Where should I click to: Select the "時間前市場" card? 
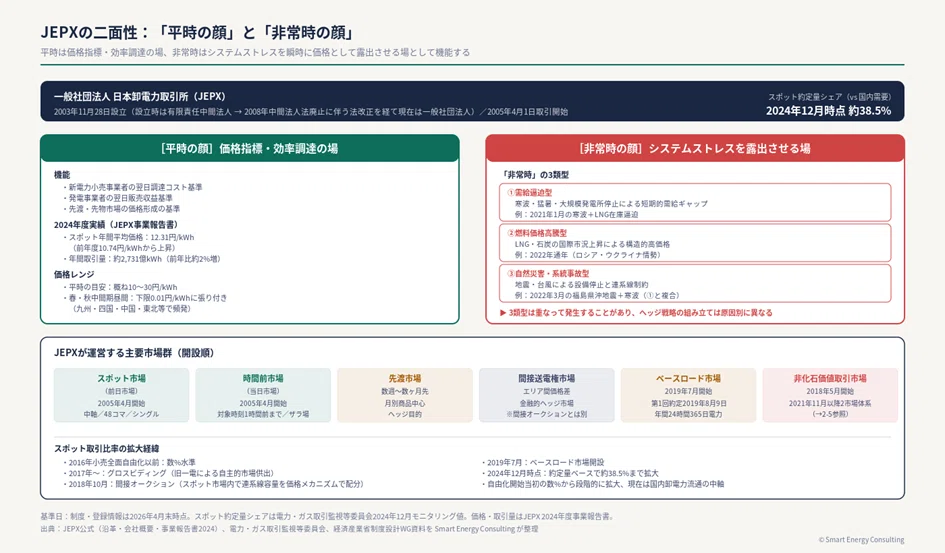263,395
